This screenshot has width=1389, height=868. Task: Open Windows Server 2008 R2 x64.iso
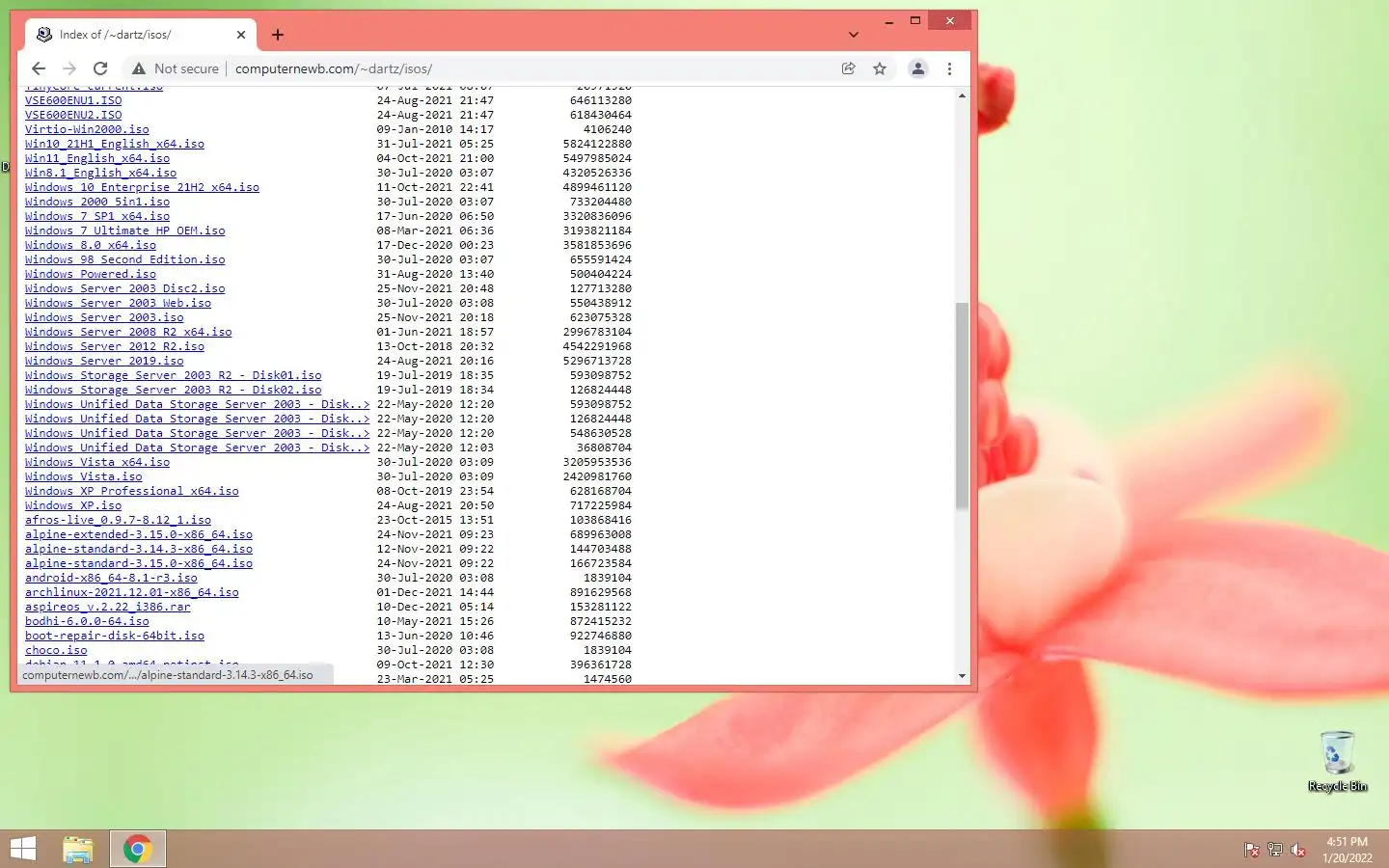(128, 332)
